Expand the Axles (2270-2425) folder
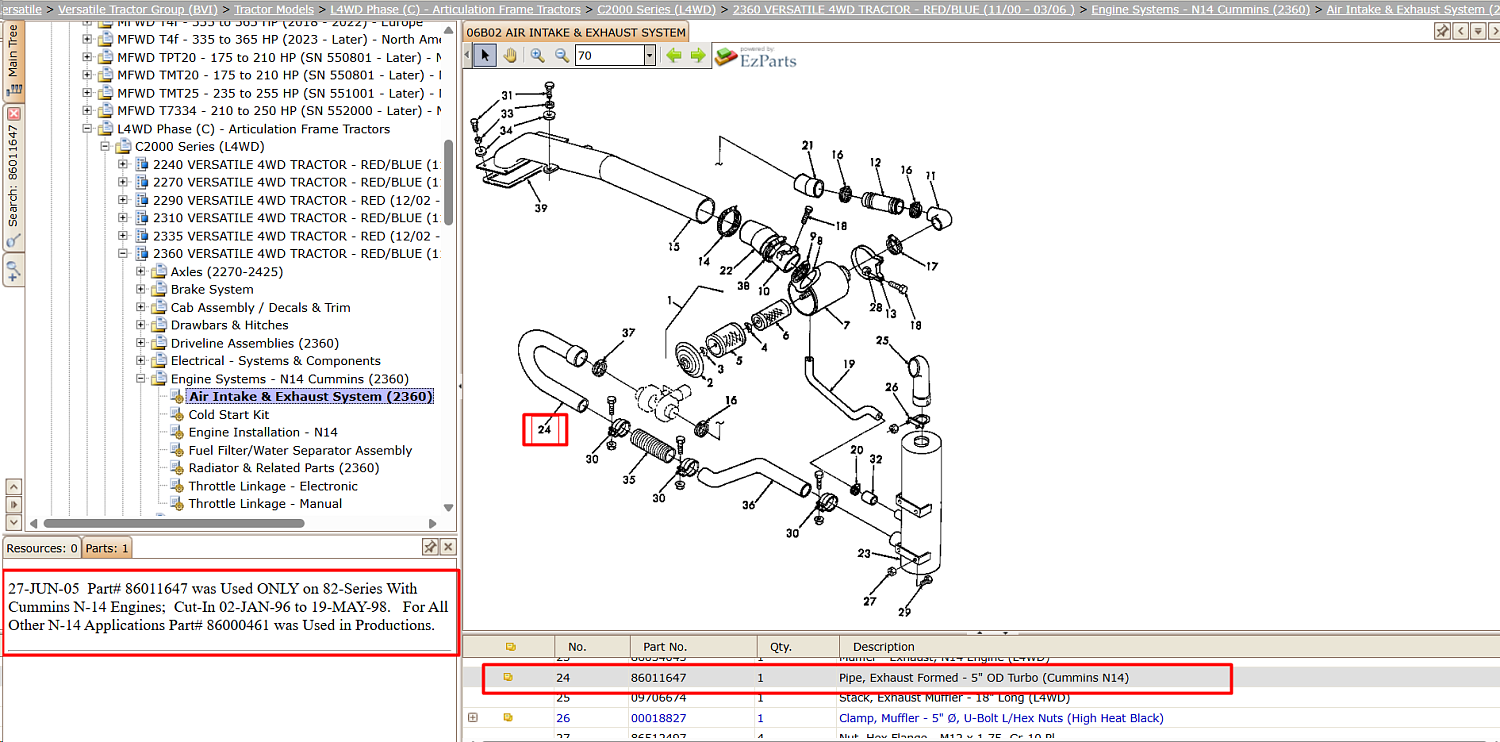The image size is (1500, 742). 141,272
